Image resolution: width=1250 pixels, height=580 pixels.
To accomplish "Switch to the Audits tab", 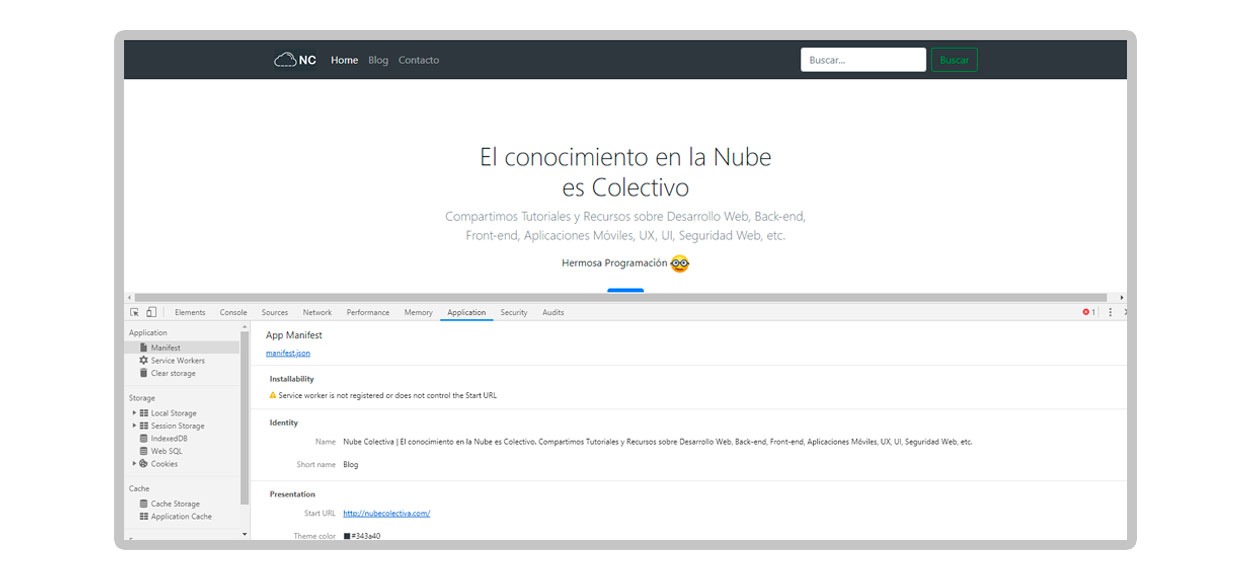I will [553, 312].
